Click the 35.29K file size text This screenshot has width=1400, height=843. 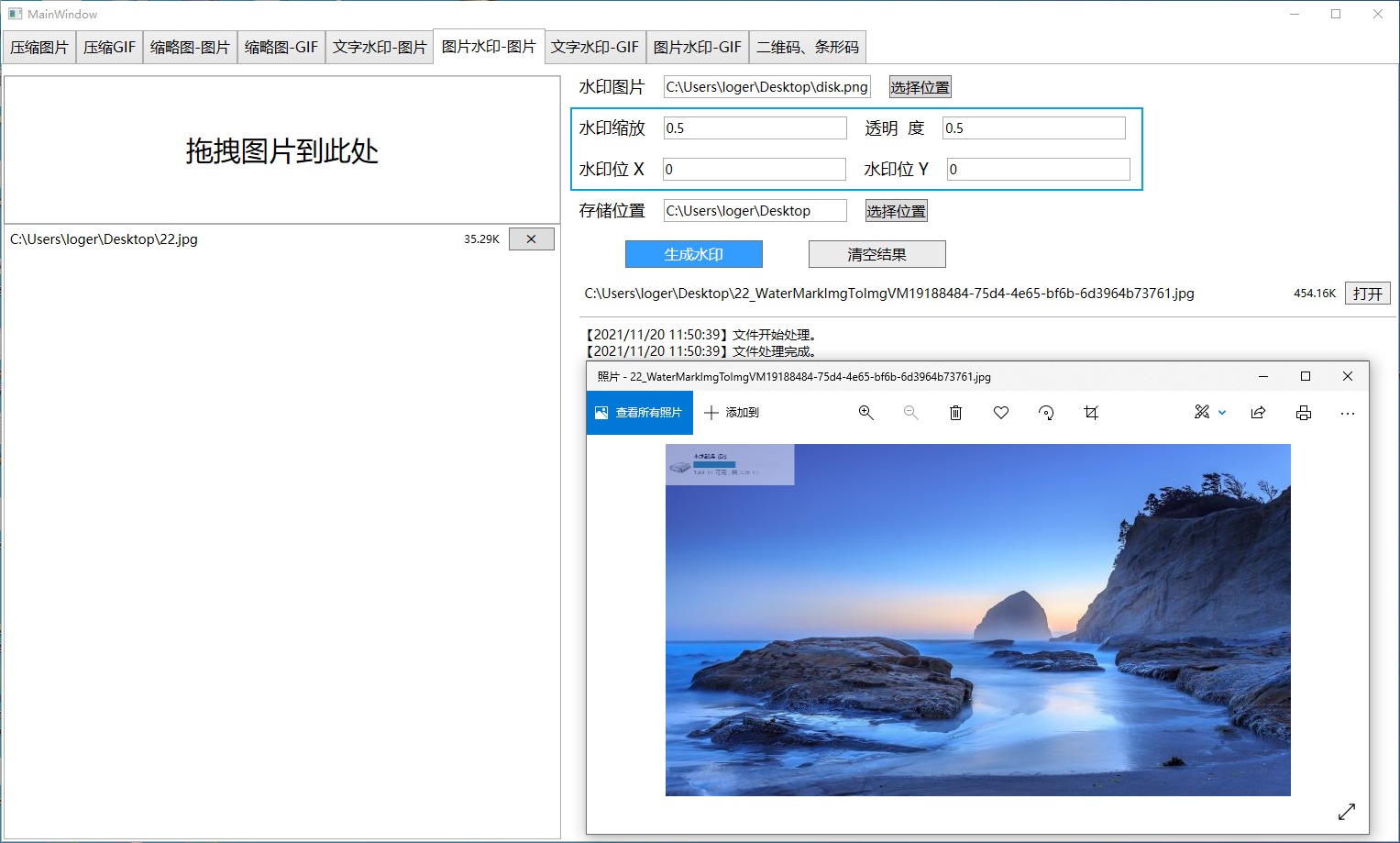pyautogui.click(x=481, y=239)
